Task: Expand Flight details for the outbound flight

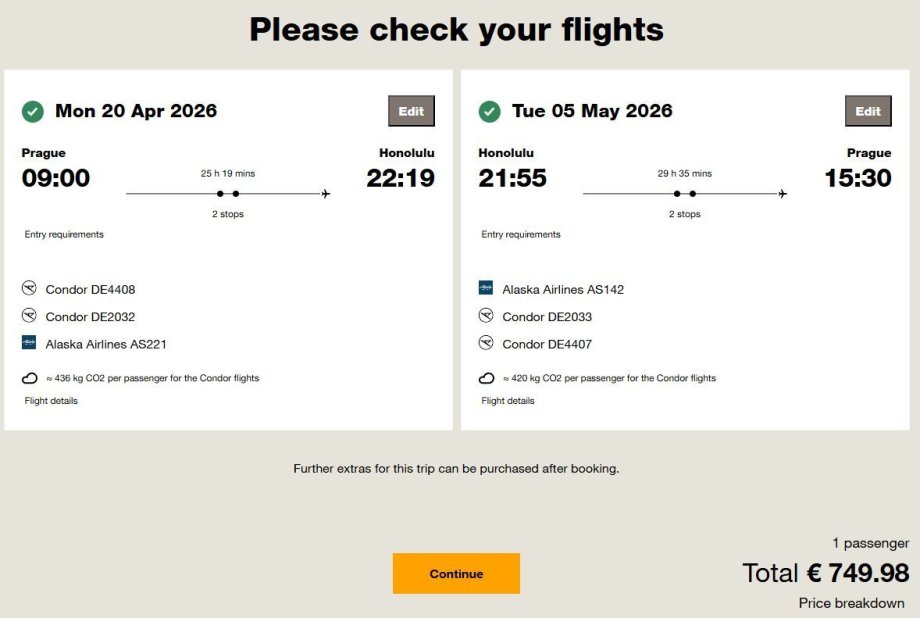Action: (51, 401)
